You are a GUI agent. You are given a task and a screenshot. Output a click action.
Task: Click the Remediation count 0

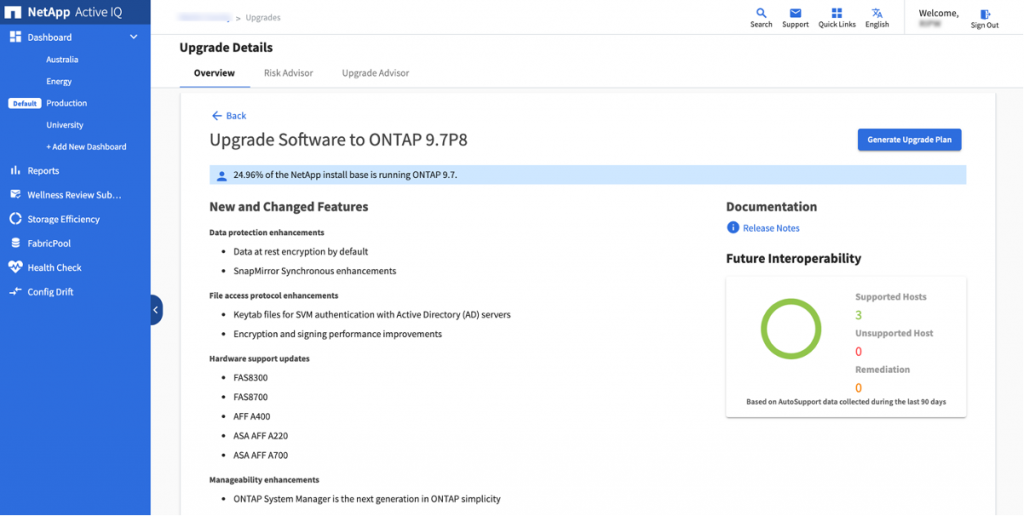859,388
